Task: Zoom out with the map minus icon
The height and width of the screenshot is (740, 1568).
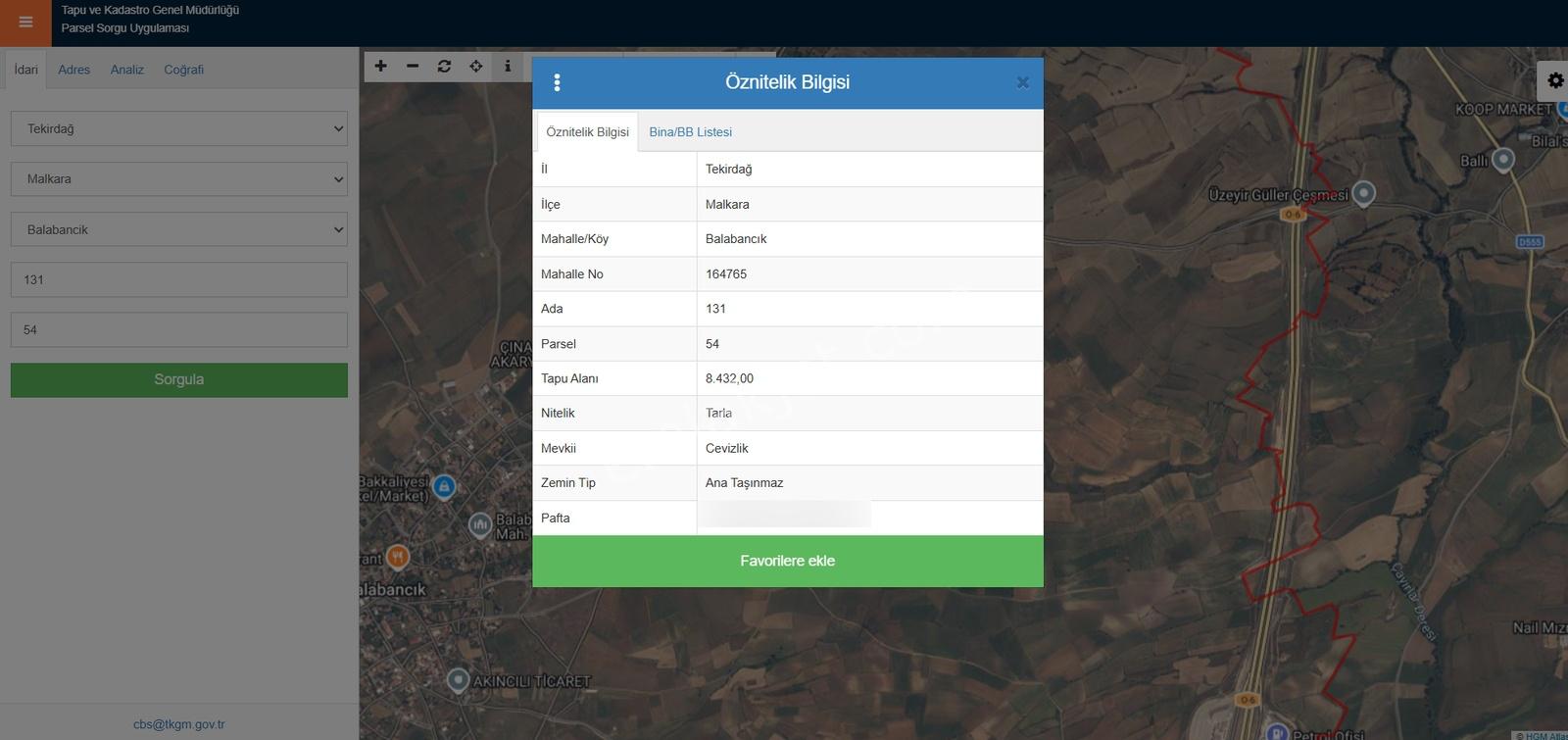Action: 413,66
